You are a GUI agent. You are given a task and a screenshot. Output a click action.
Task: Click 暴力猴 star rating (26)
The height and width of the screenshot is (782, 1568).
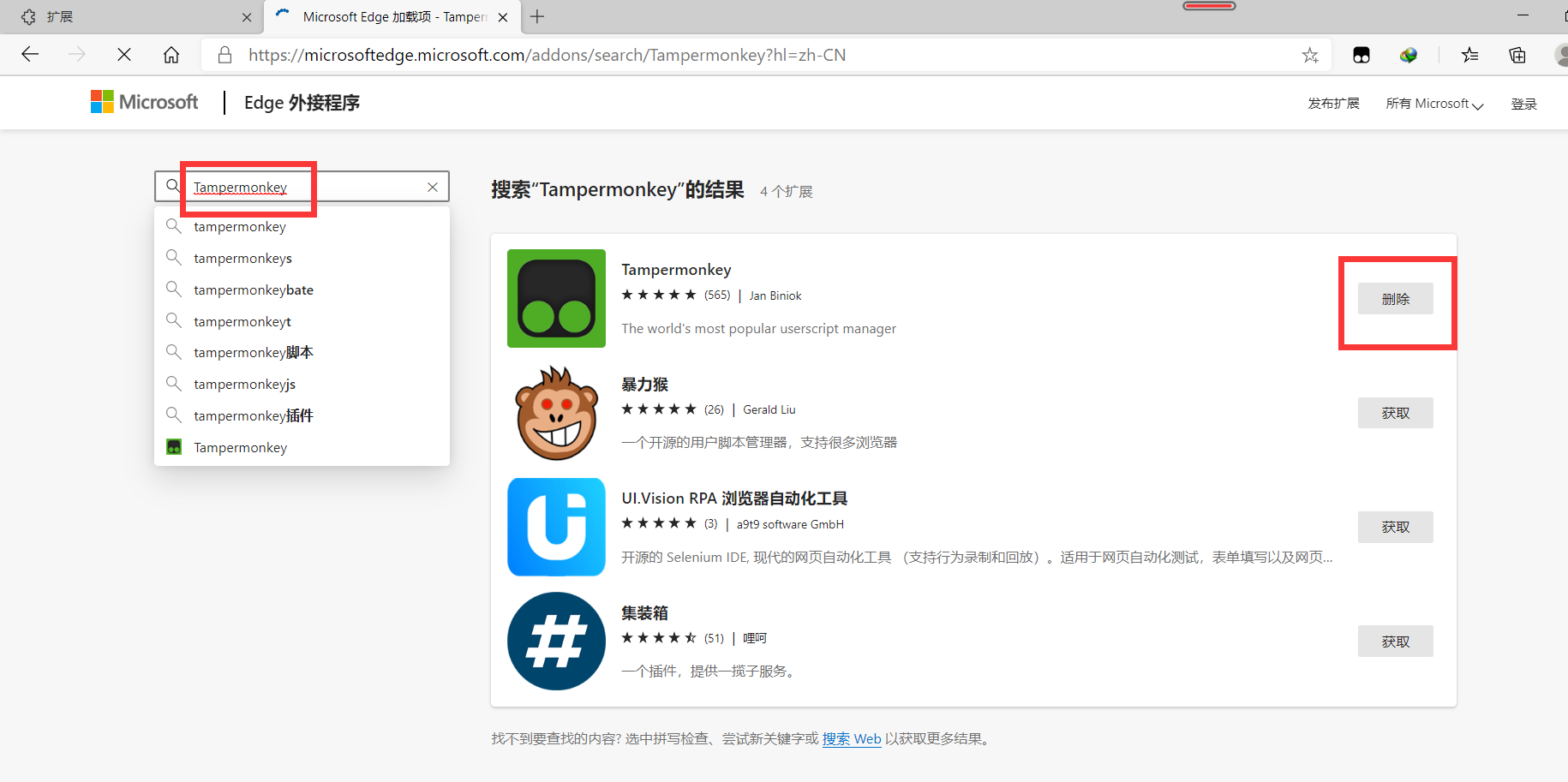pos(673,409)
